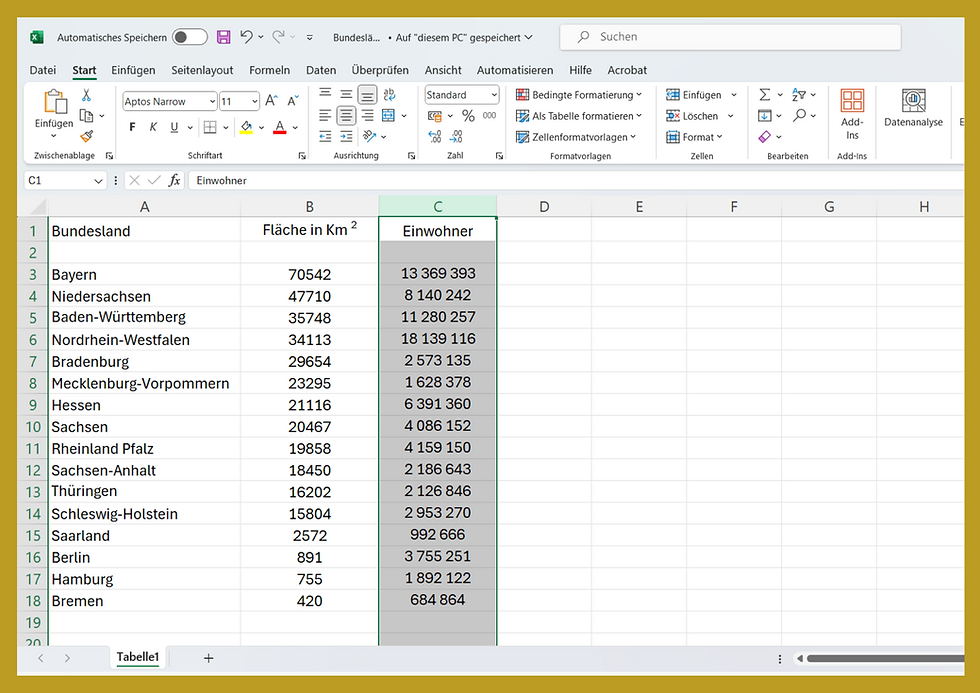Viewport: 980px width, 693px height.
Task: Click the borders grid icon
Action: tap(210, 127)
